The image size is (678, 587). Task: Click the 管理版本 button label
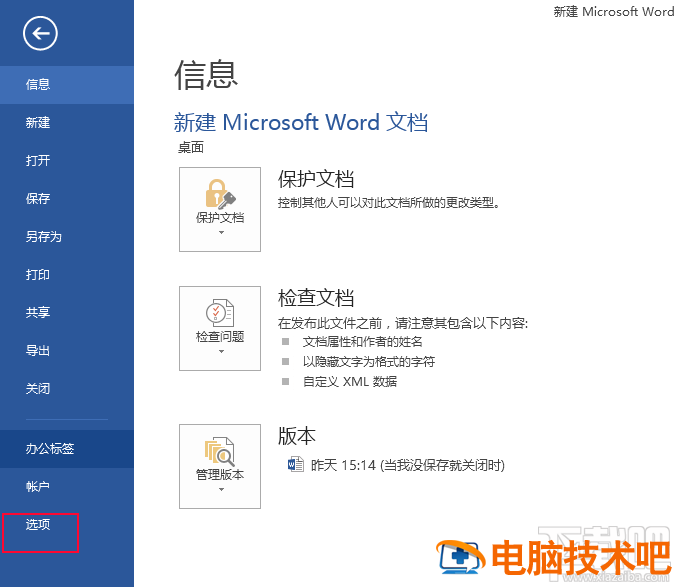coord(220,475)
